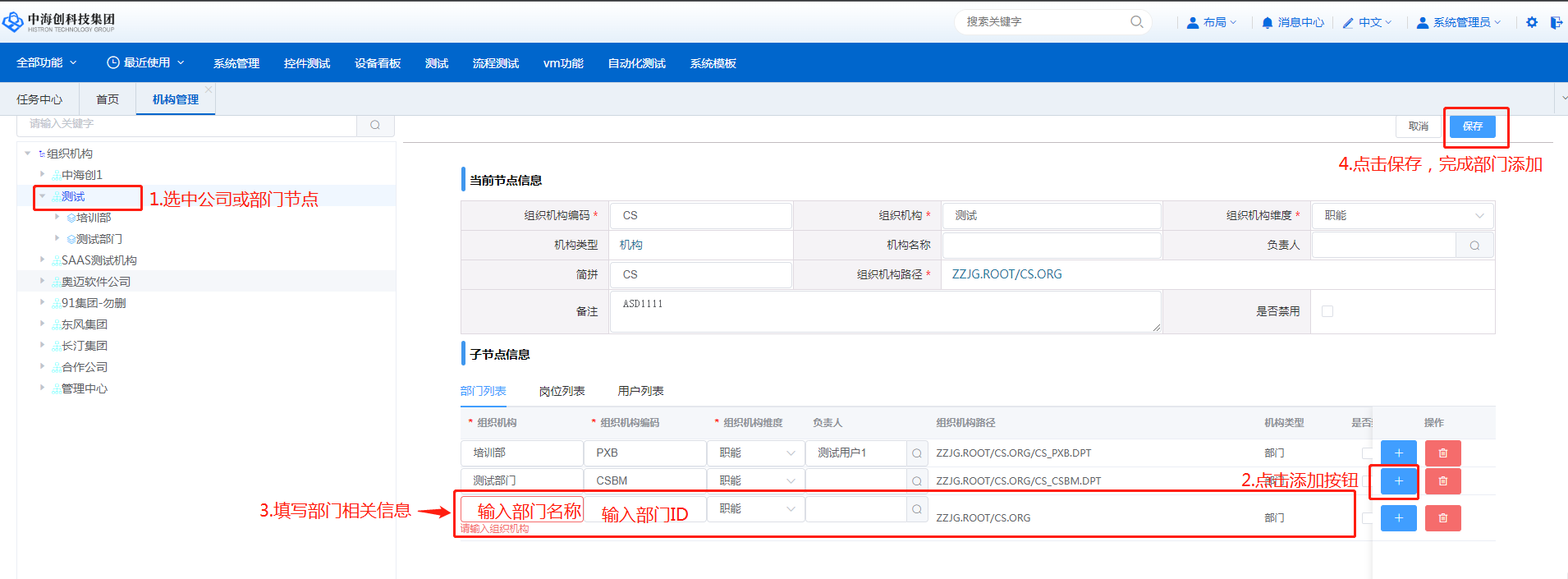Click add button in the 培训部 row
The width and height of the screenshot is (1568, 579).
1398,453
